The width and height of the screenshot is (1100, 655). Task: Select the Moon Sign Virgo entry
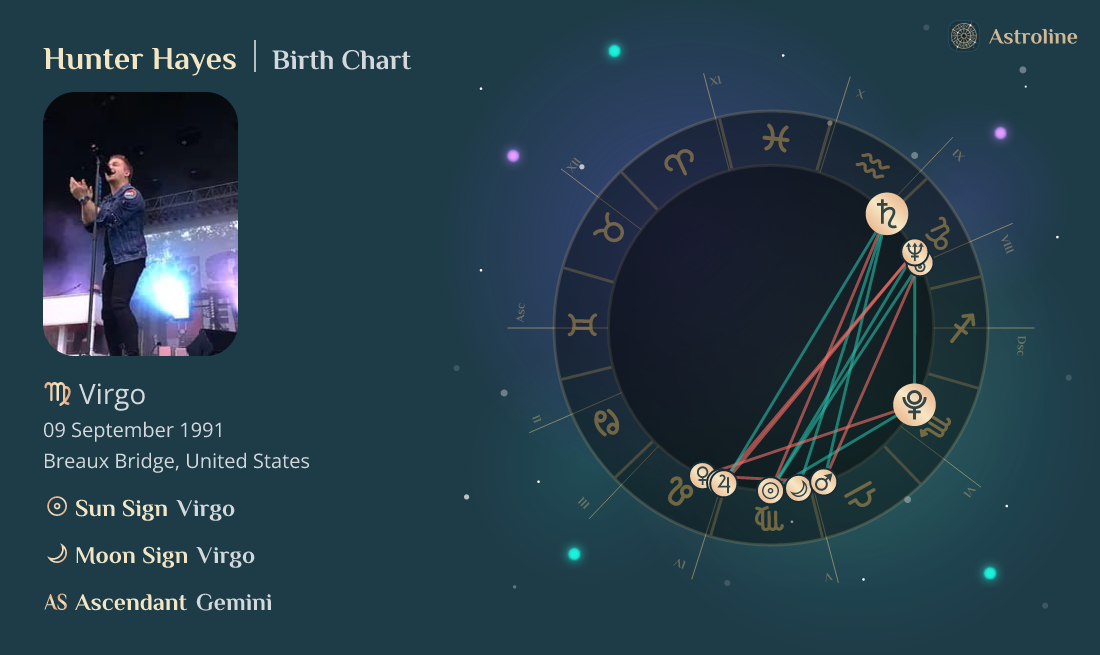click(x=150, y=555)
